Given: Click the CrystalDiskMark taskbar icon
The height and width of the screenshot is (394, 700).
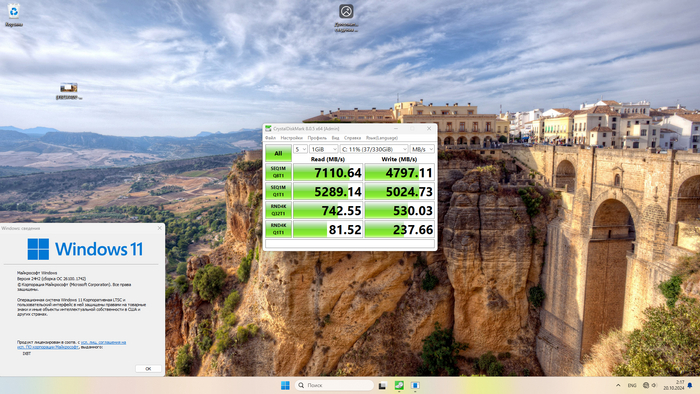Looking at the screenshot, I should pos(399,385).
